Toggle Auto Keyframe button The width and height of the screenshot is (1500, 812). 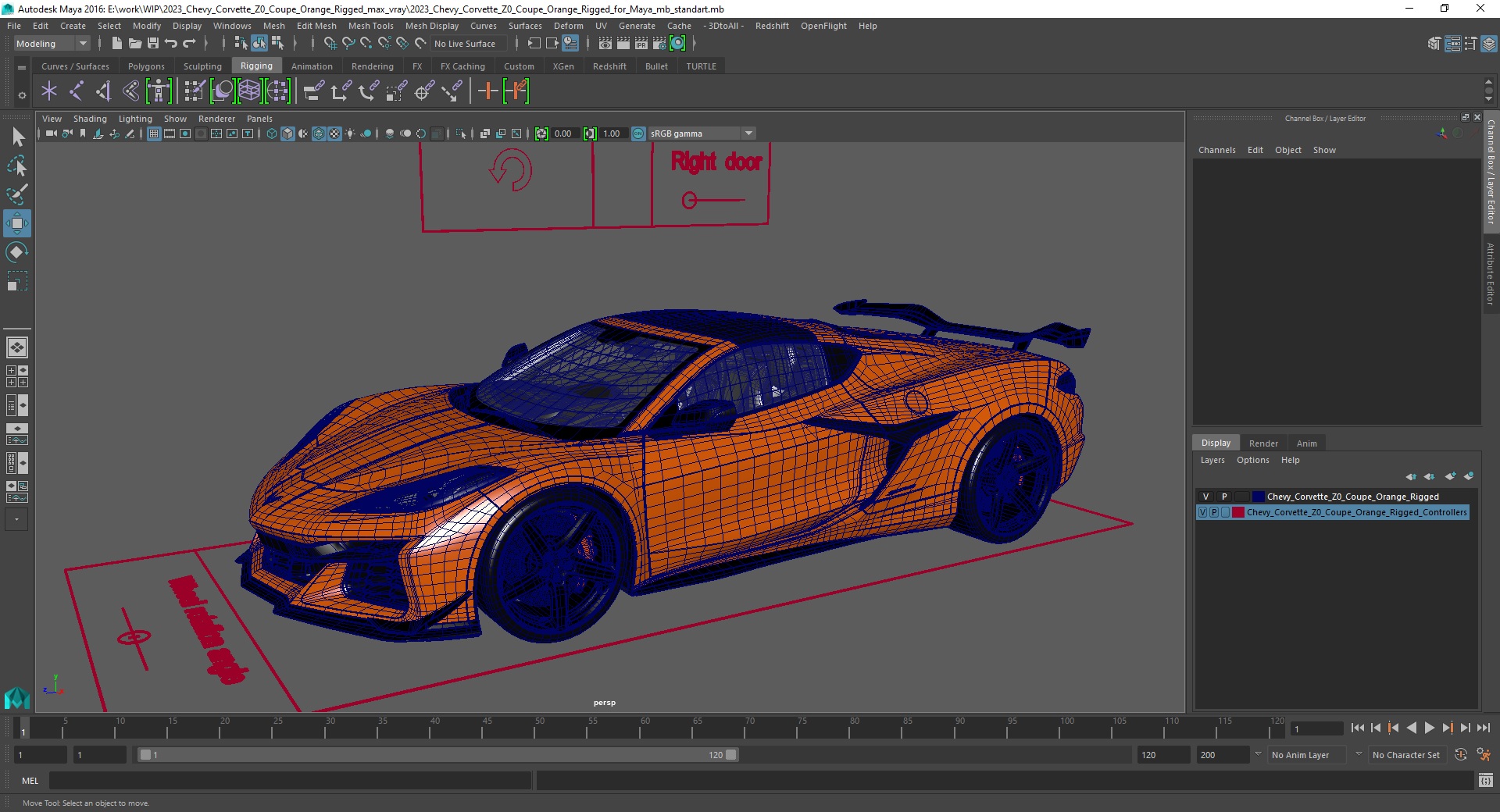(x=1460, y=755)
